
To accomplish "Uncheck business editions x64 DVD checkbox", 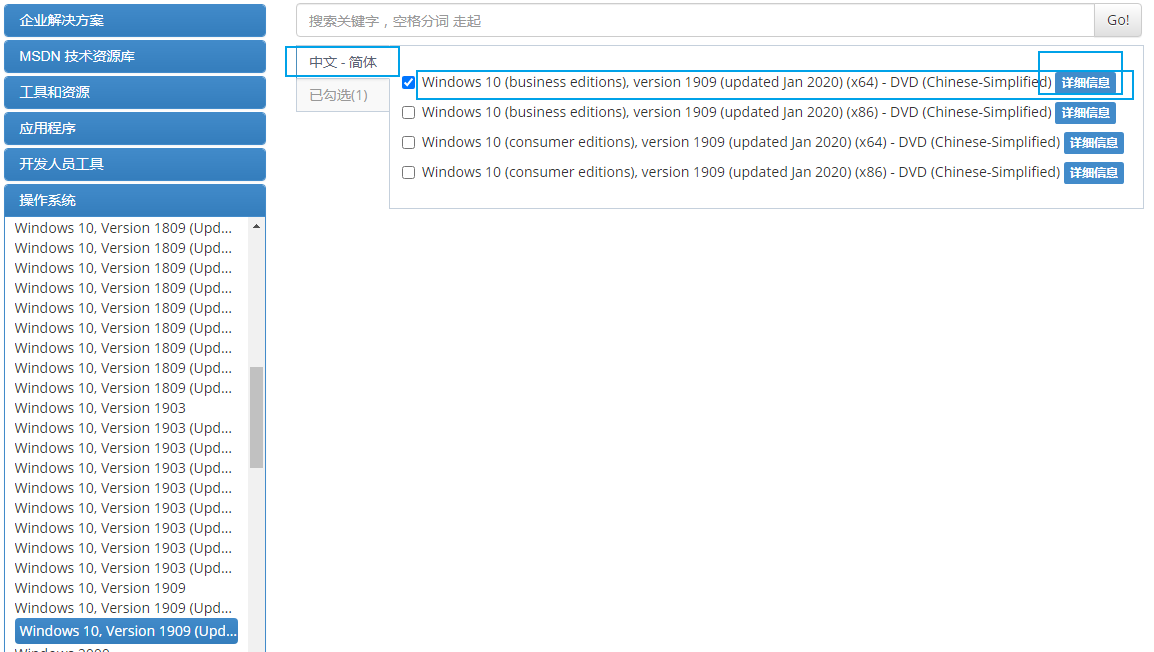I will pyautogui.click(x=408, y=82).
